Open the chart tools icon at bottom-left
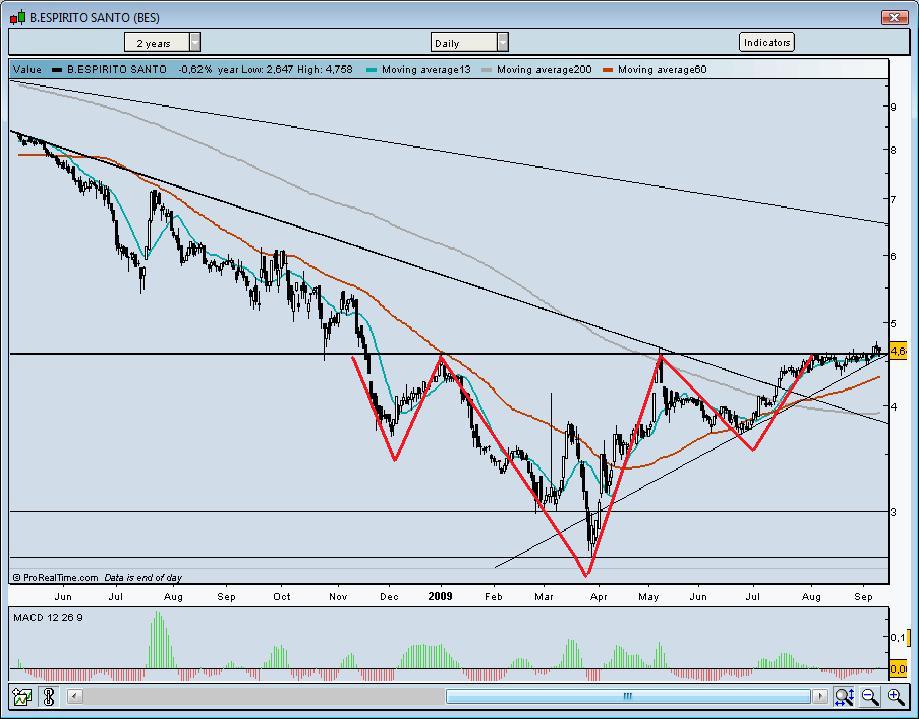 coord(22,697)
